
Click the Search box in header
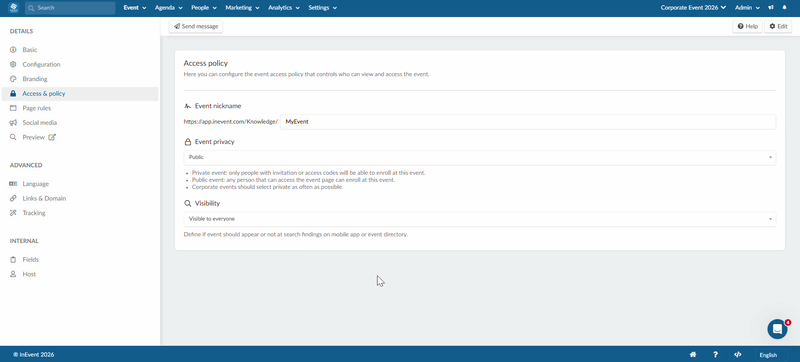(x=70, y=8)
